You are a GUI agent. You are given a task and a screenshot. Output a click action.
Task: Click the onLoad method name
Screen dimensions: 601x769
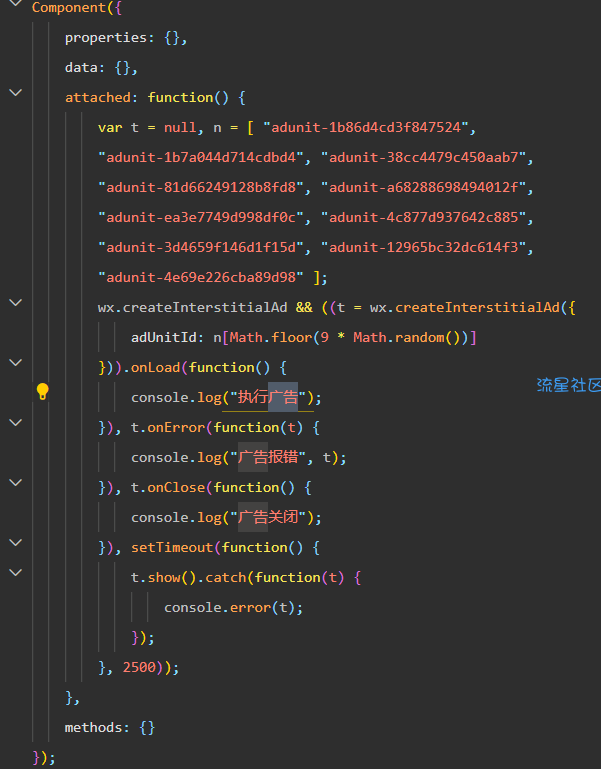point(155,367)
